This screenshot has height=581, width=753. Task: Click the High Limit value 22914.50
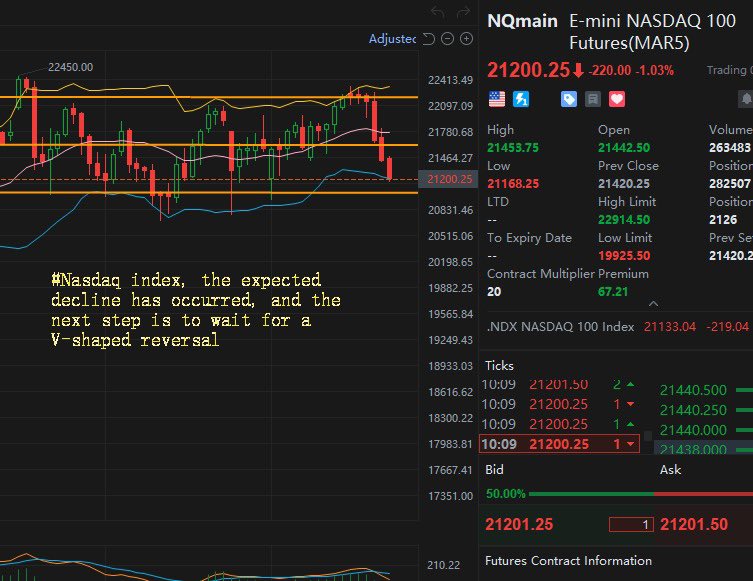624,220
